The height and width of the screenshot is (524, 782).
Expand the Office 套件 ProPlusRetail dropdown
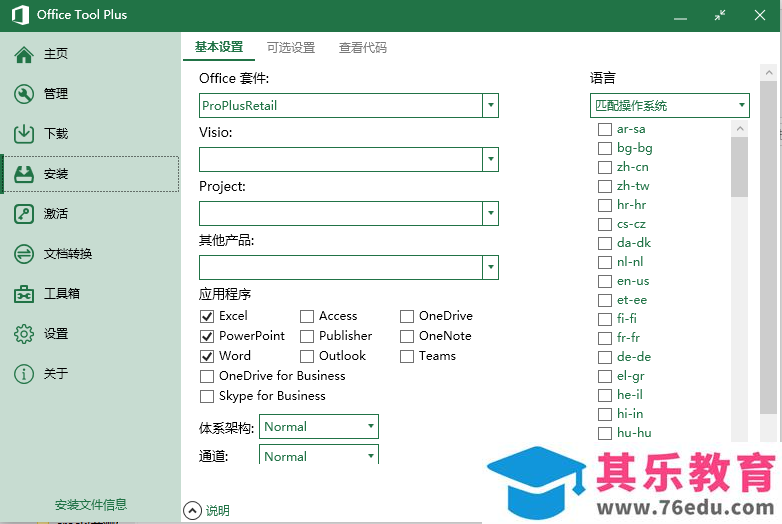(x=491, y=105)
